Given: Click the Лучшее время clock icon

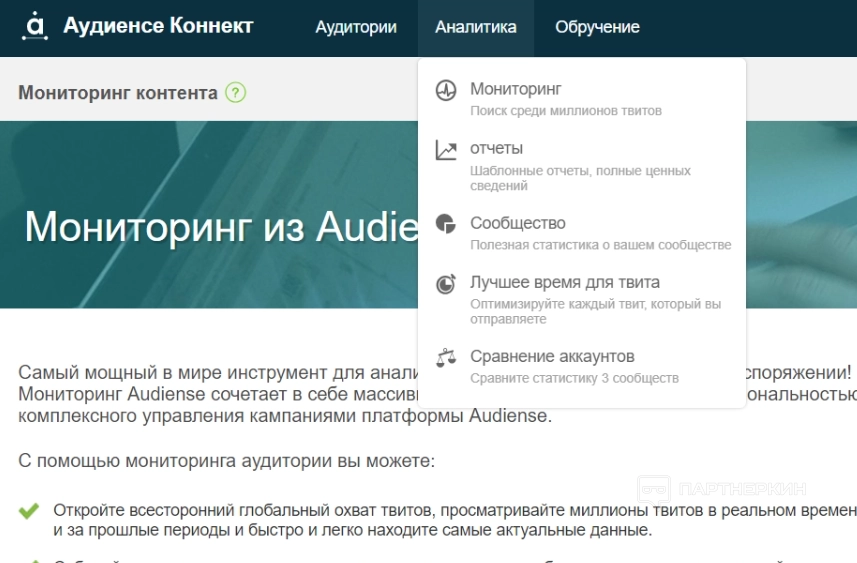Looking at the screenshot, I should (445, 284).
